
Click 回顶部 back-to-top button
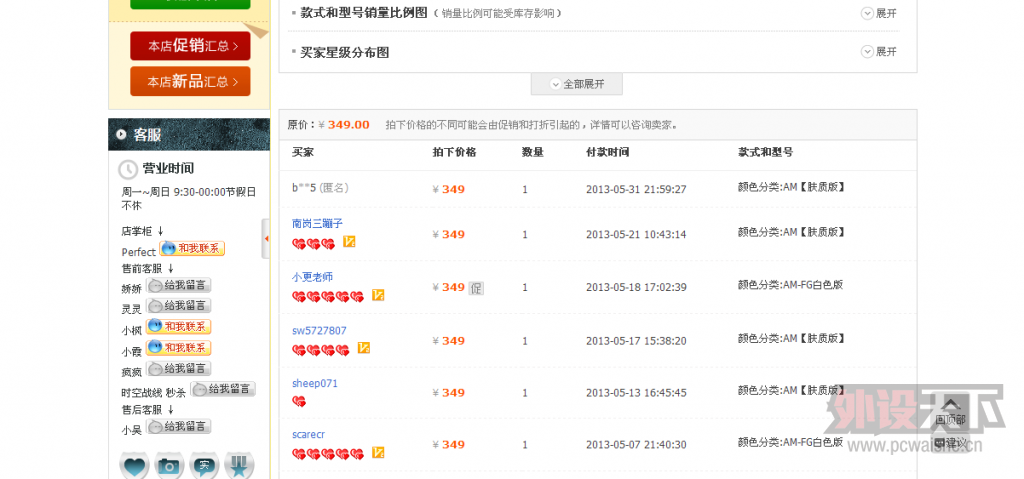[x=950, y=412]
